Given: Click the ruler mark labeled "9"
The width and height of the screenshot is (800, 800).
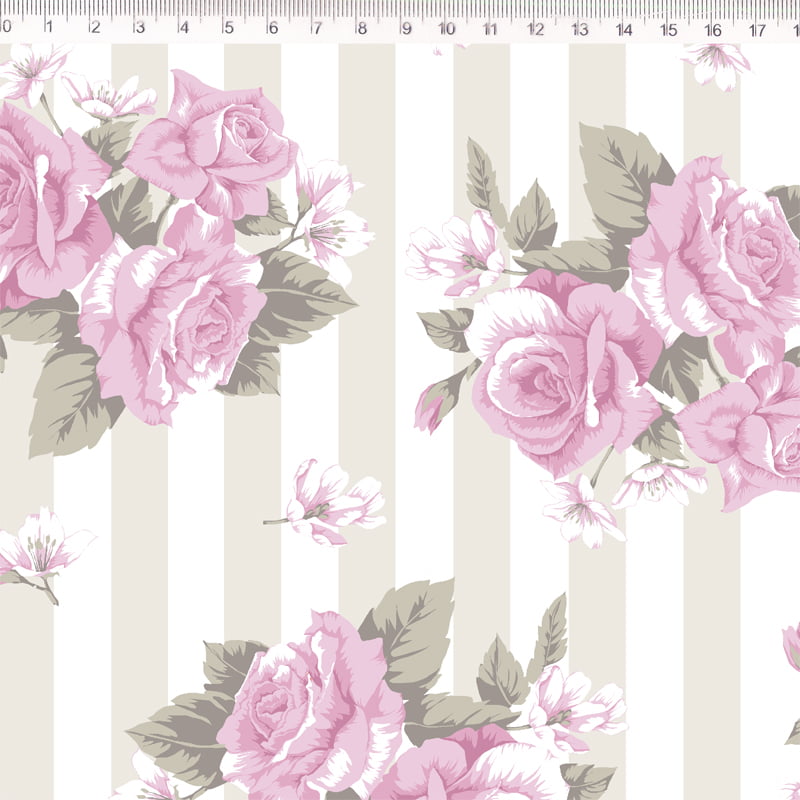Looking at the screenshot, I should [406, 29].
